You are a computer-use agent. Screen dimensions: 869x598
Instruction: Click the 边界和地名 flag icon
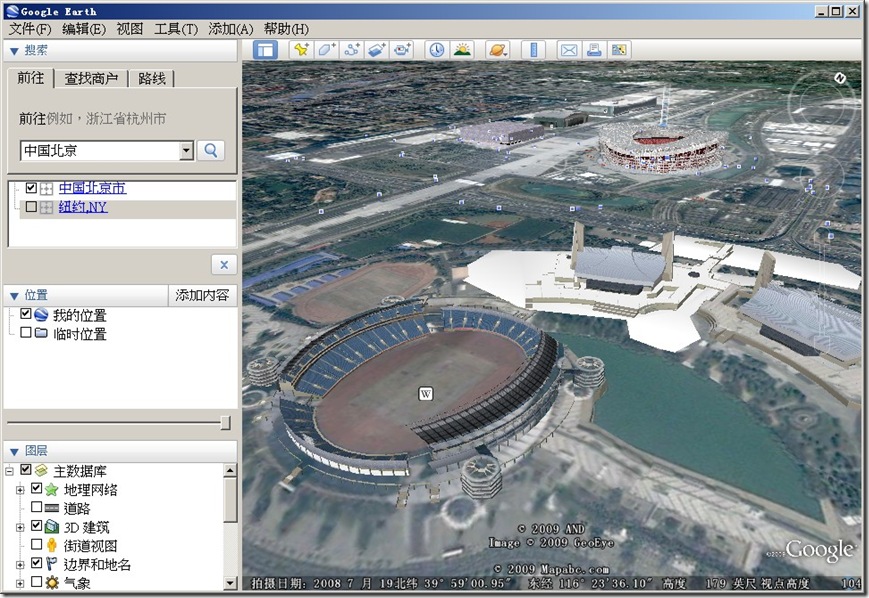[52, 564]
